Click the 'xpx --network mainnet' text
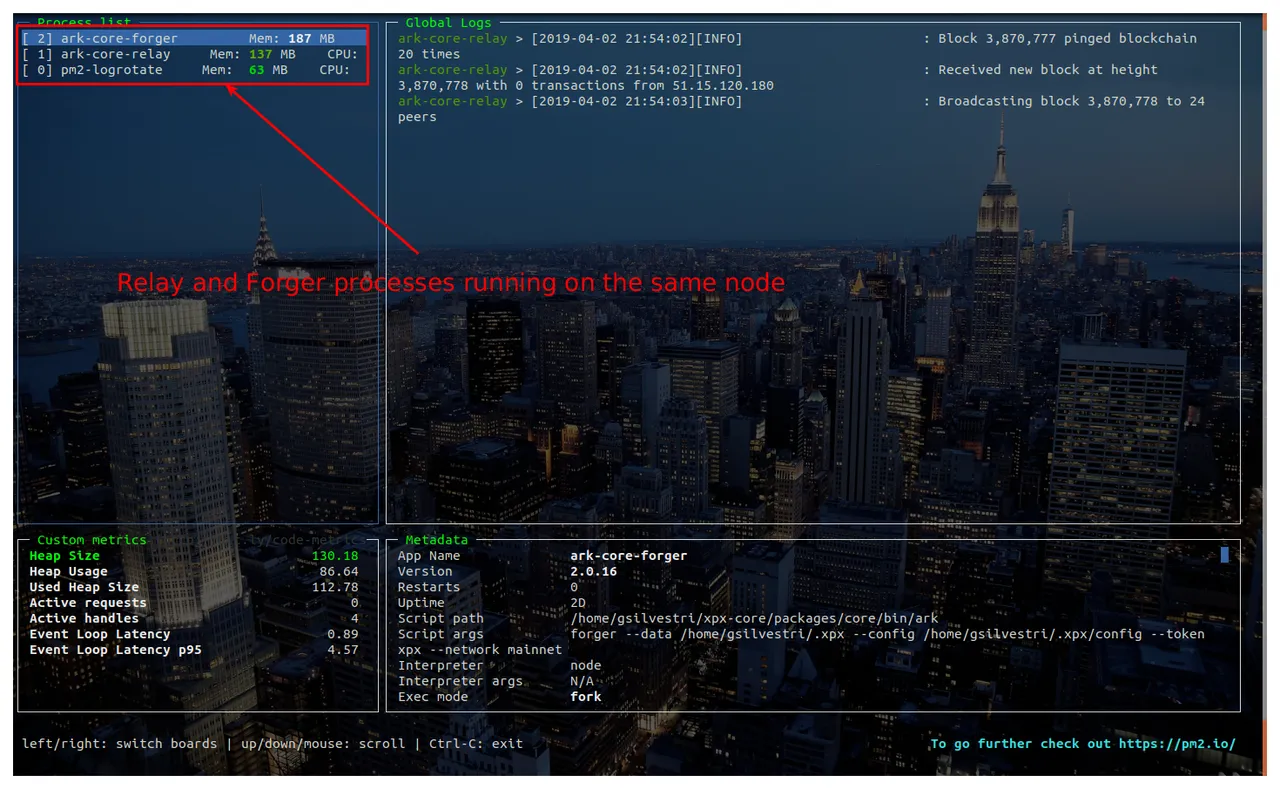Image resolution: width=1280 pixels, height=796 pixels. click(x=480, y=650)
